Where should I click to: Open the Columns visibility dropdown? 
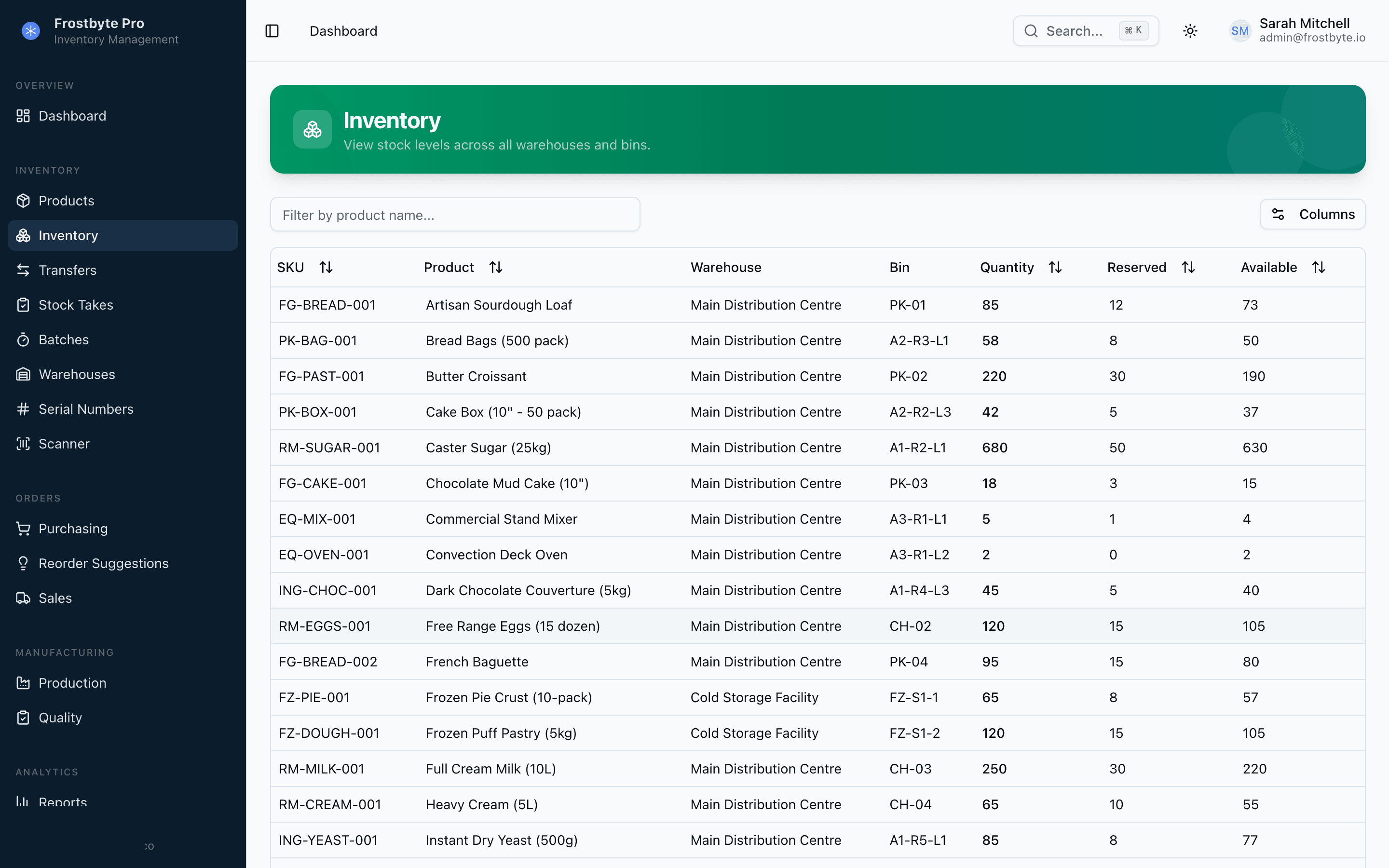tap(1313, 214)
